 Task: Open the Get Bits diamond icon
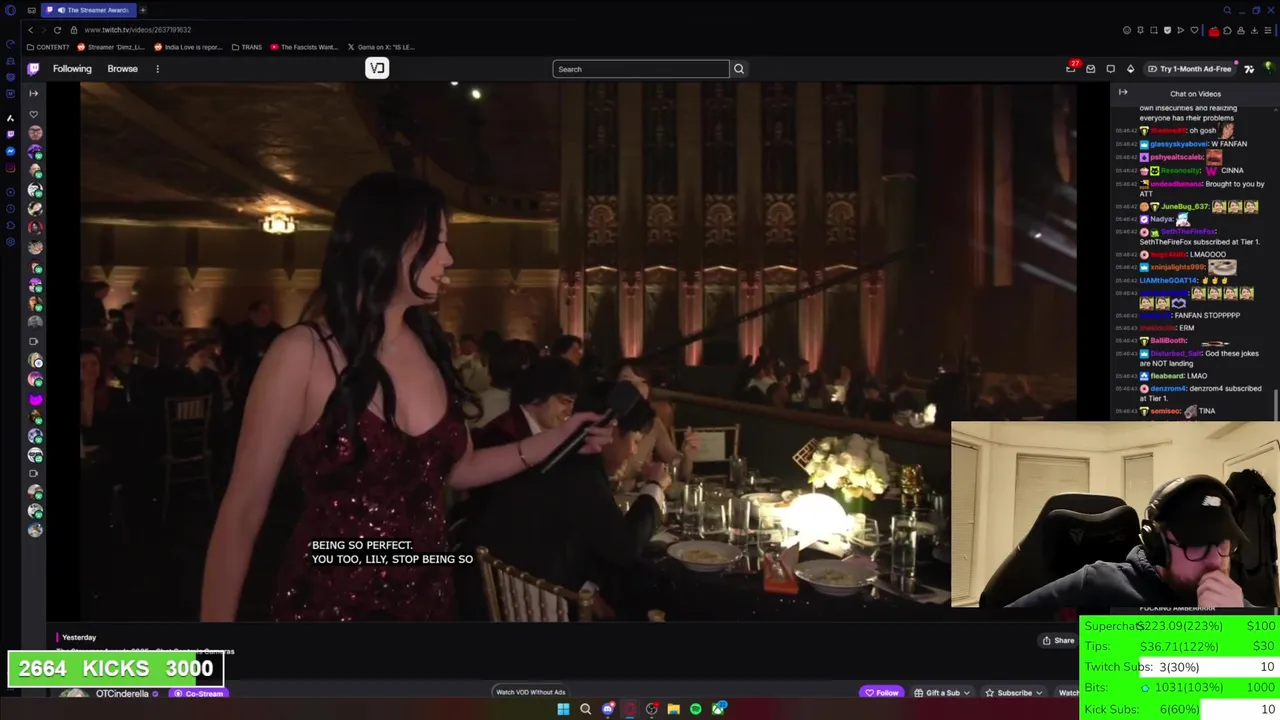pos(1130,69)
